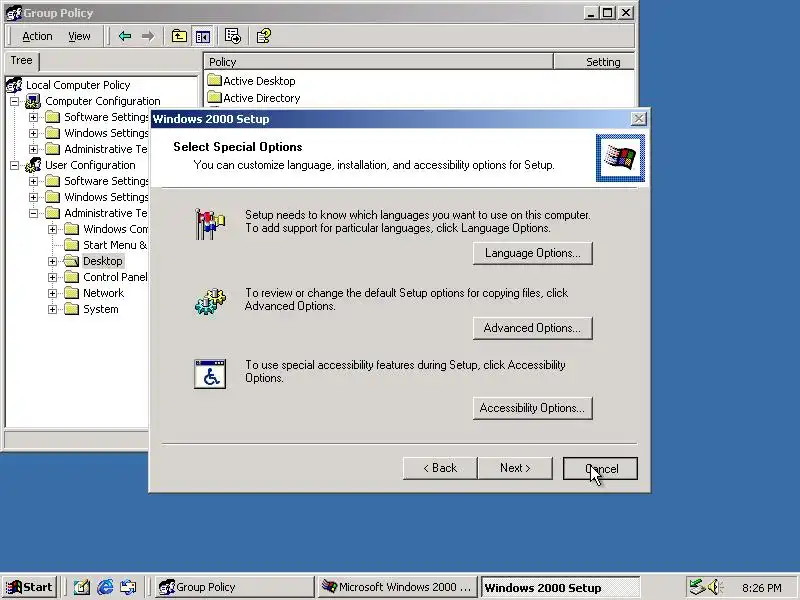Select Control Panel folder in tree

pyautogui.click(x=106, y=278)
